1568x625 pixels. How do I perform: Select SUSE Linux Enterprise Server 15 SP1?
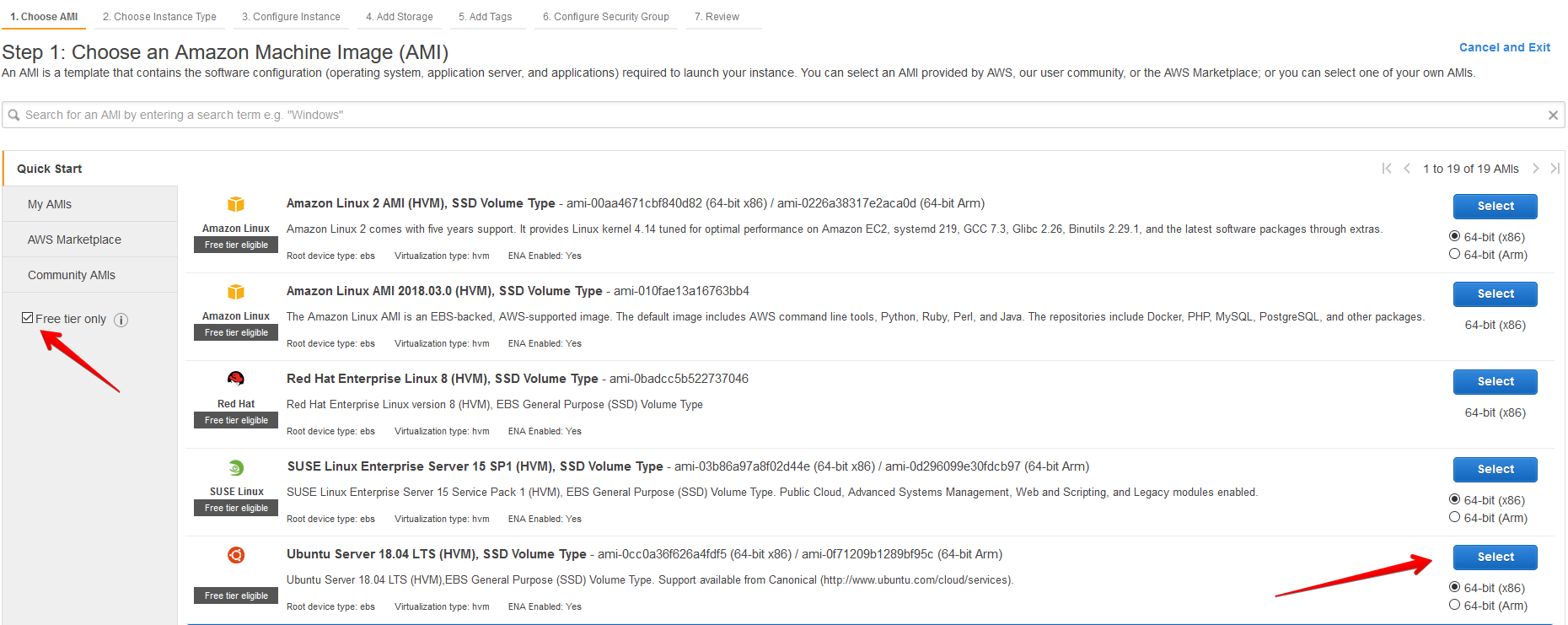1496,469
